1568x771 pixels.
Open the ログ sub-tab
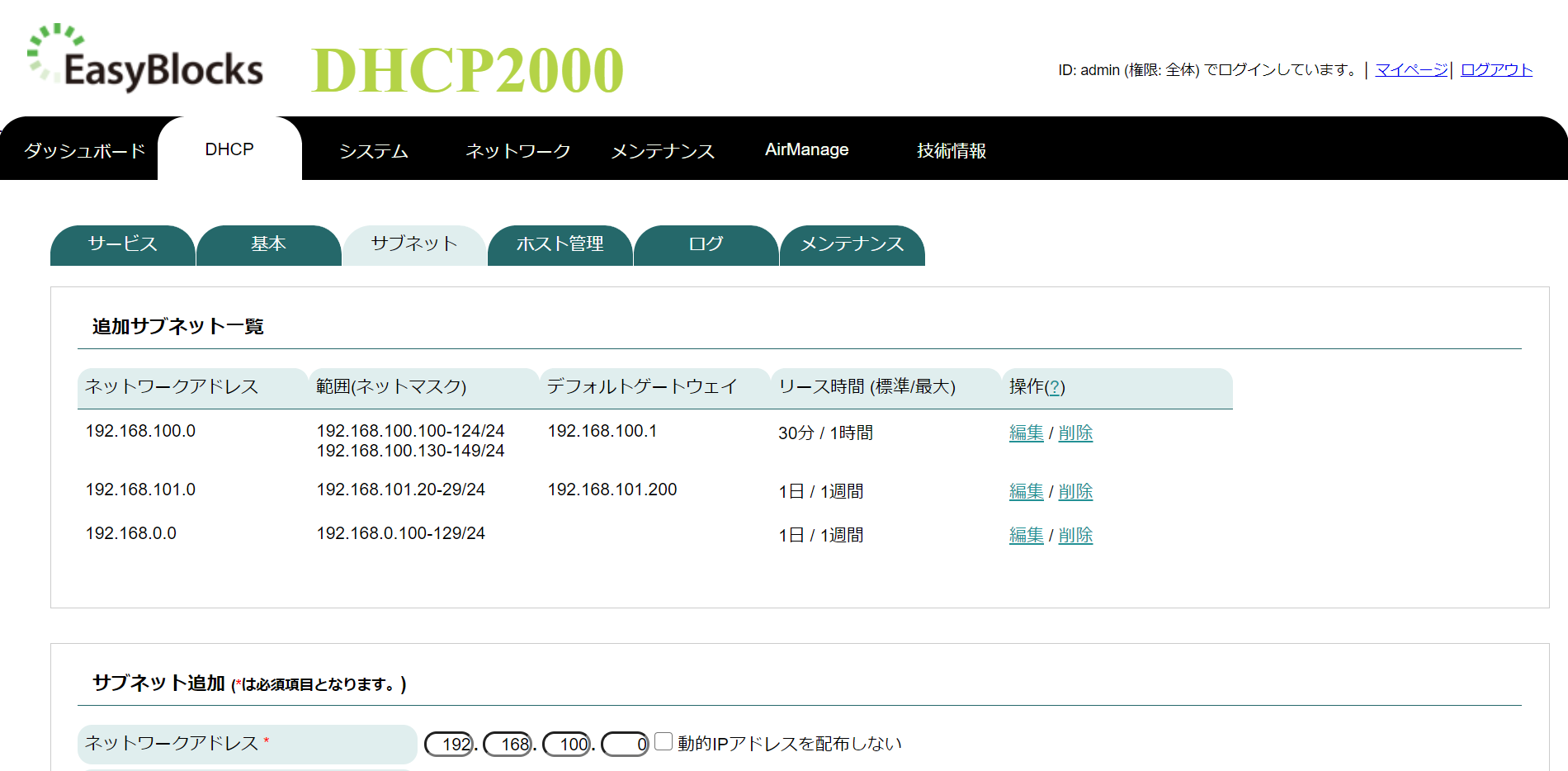pyautogui.click(x=706, y=244)
